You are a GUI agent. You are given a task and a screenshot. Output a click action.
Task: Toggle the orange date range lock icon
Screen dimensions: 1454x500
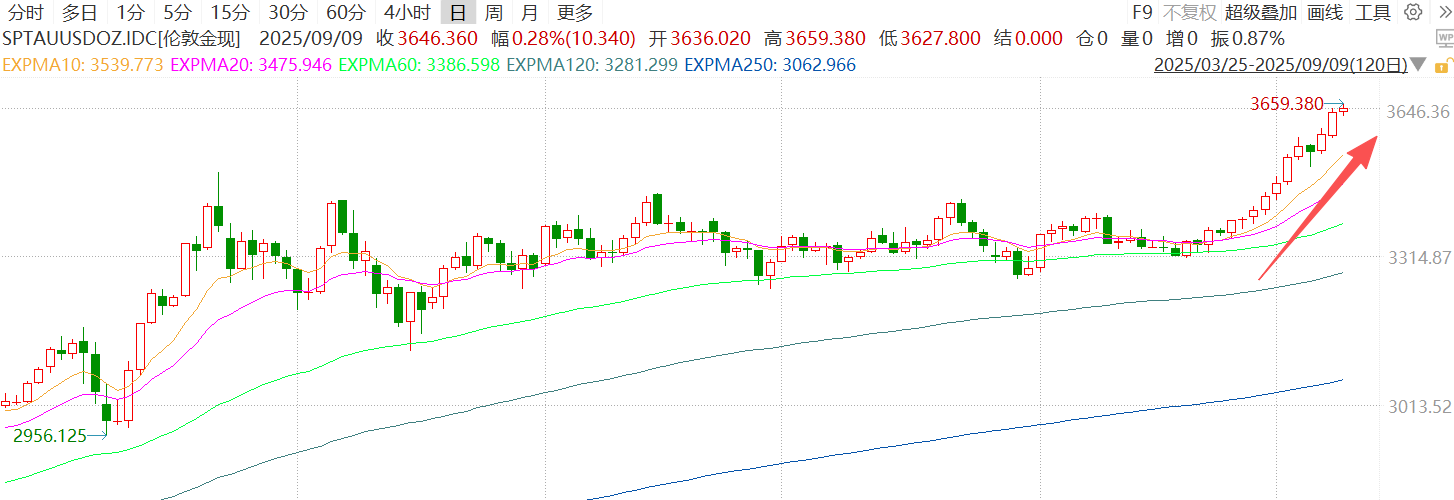(x=1441, y=66)
